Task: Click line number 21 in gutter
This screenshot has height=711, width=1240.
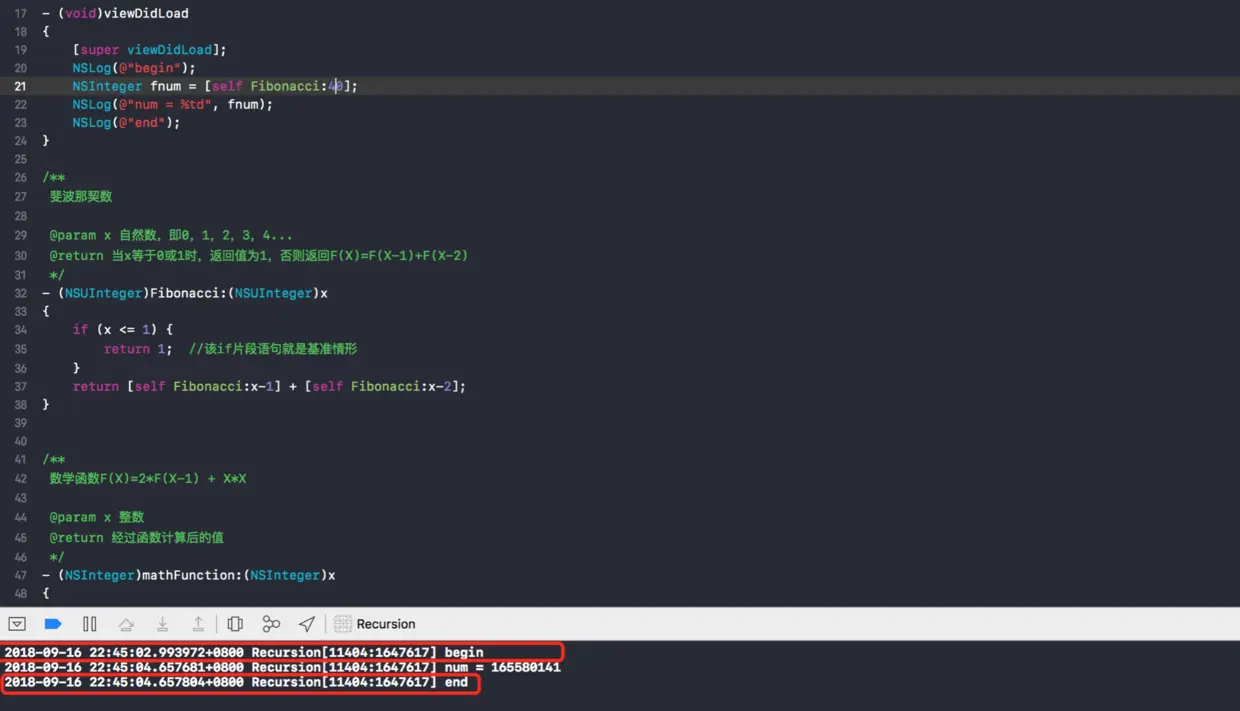Action: 20,86
